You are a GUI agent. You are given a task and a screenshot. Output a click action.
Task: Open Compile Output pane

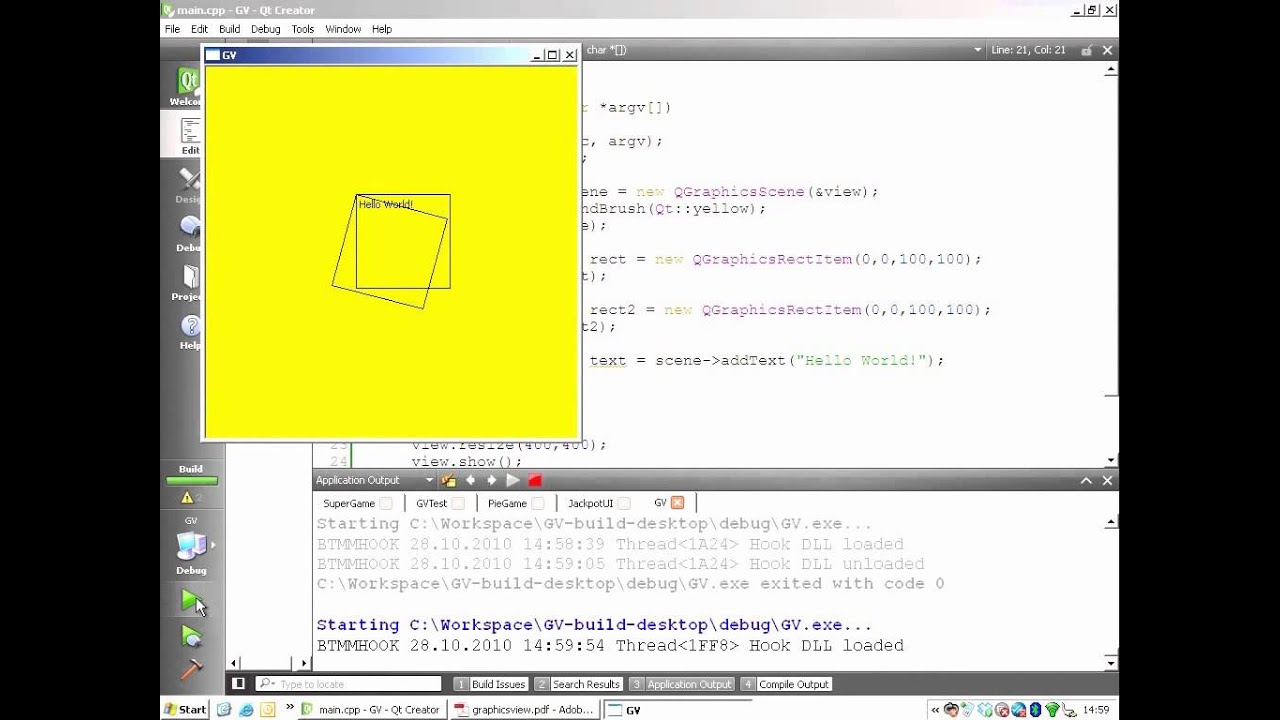(x=787, y=684)
